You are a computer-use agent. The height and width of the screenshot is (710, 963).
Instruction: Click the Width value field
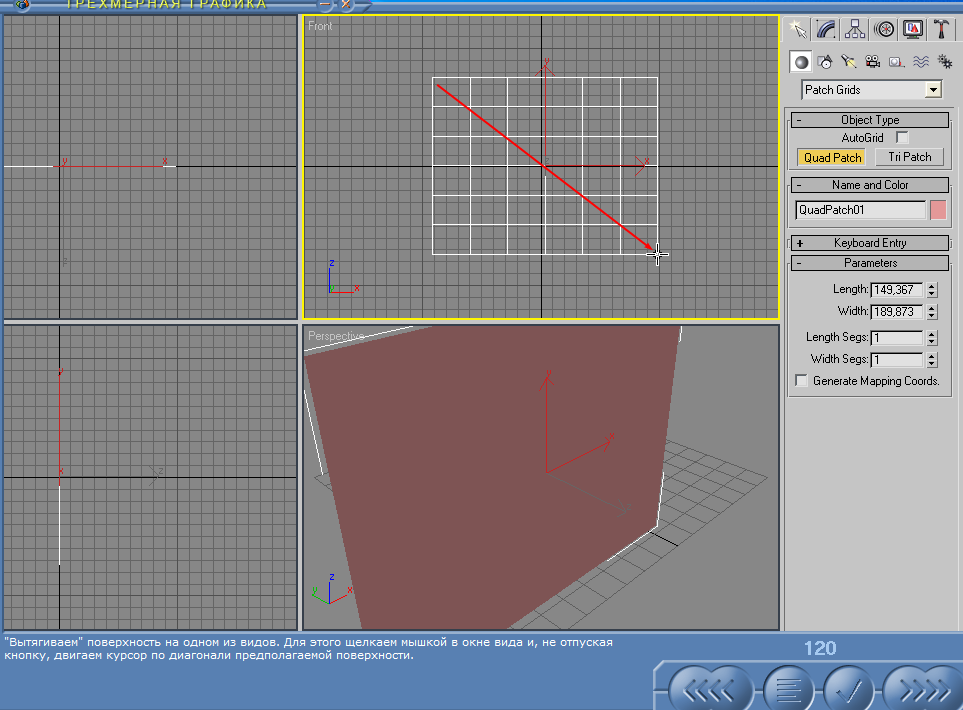pos(897,312)
